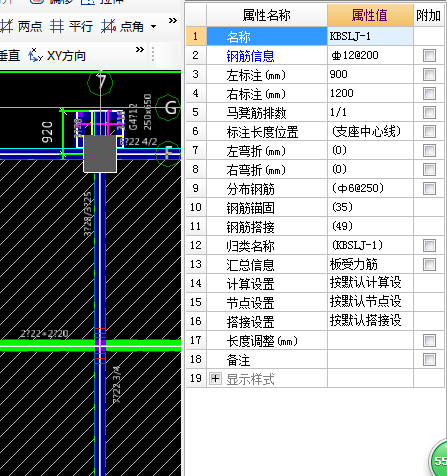Click the 920 dimension label in the drawing
447x476 pixels.
click(47, 132)
